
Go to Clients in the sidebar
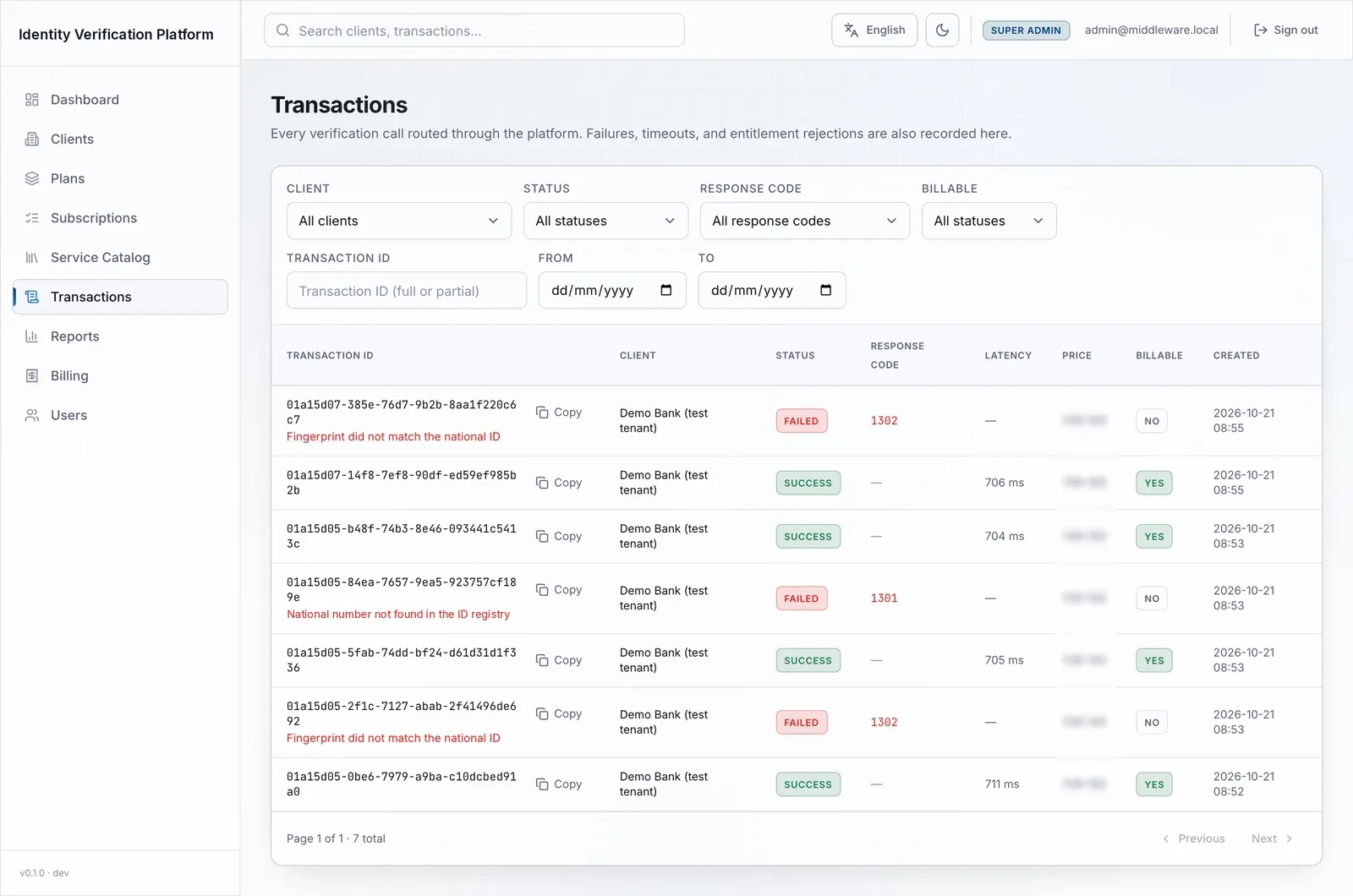pyautogui.click(x=120, y=139)
